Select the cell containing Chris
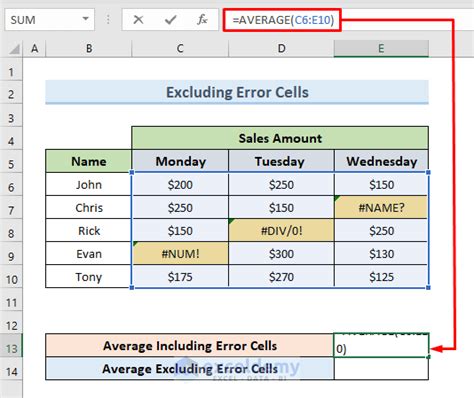This screenshot has height=398, width=474. [89, 207]
